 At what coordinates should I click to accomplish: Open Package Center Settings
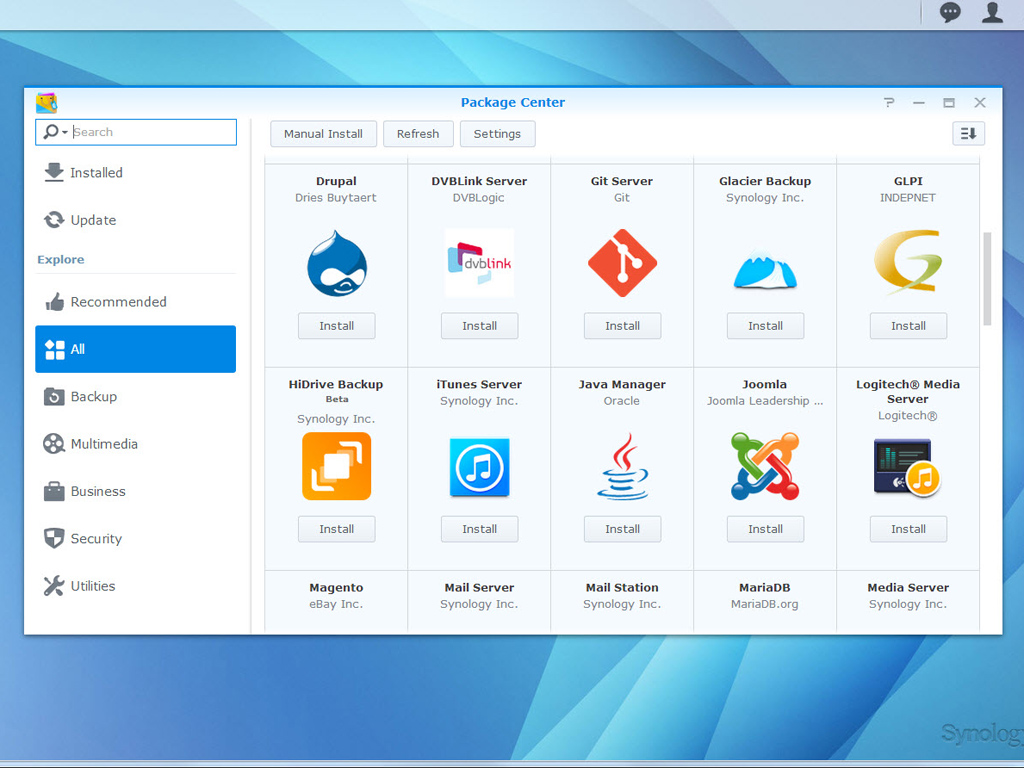pyautogui.click(x=497, y=134)
